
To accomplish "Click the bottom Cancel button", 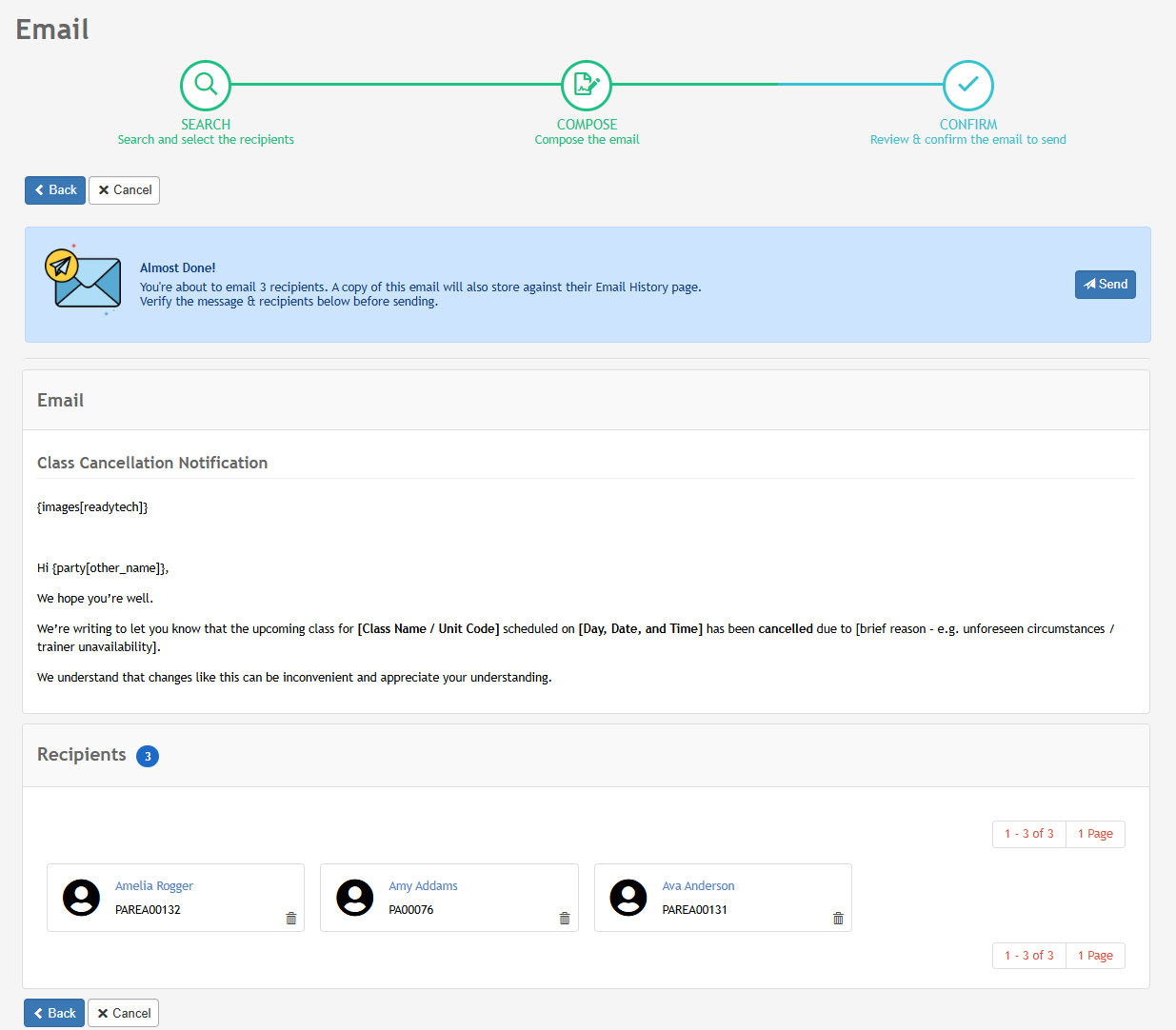I will pyautogui.click(x=123, y=1013).
